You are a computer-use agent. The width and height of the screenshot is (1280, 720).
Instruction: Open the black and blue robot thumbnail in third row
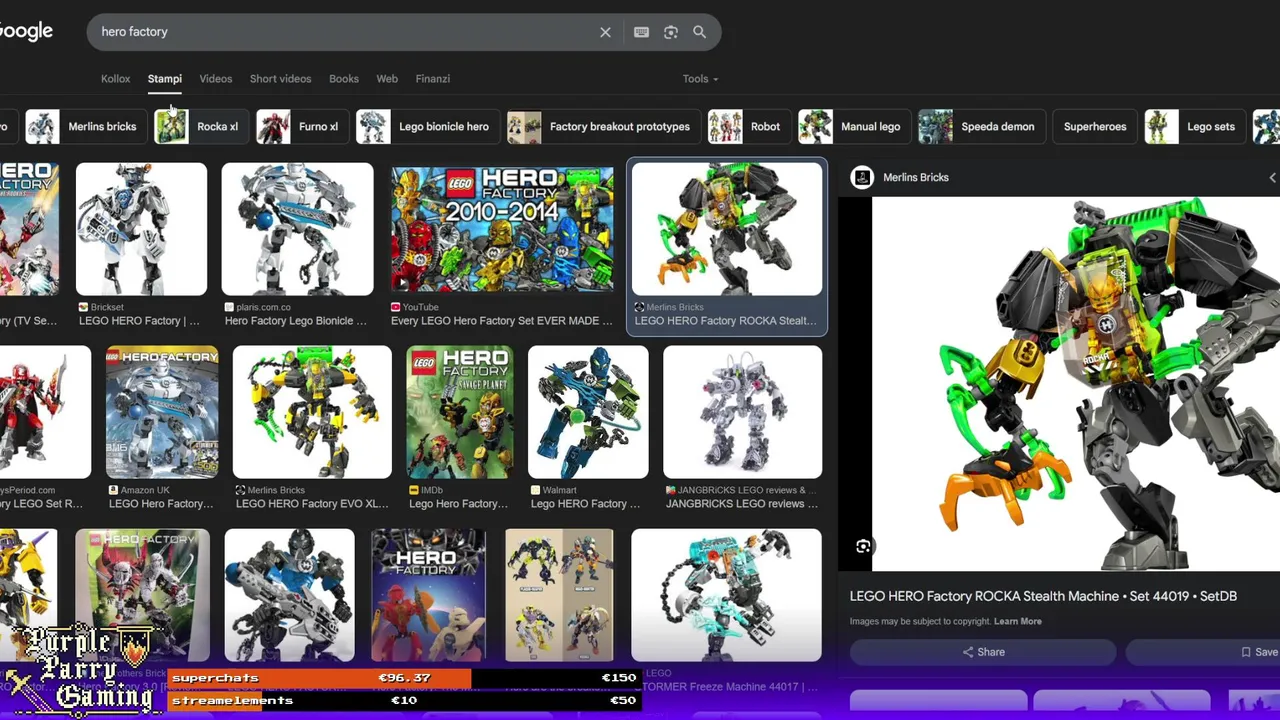coord(289,595)
